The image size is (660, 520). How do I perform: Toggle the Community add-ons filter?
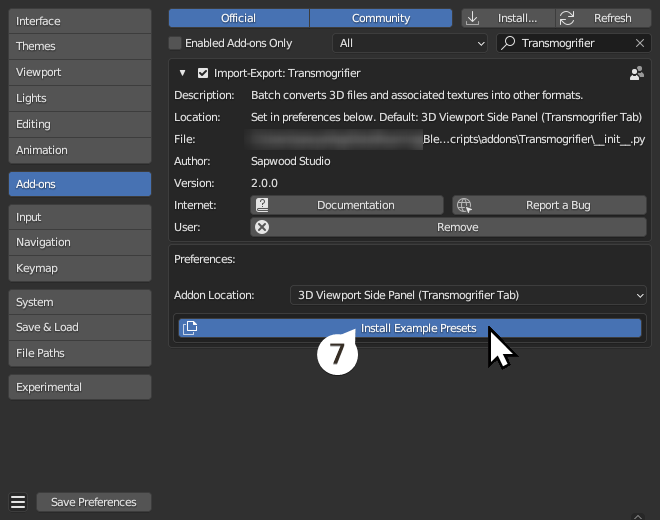click(380, 18)
